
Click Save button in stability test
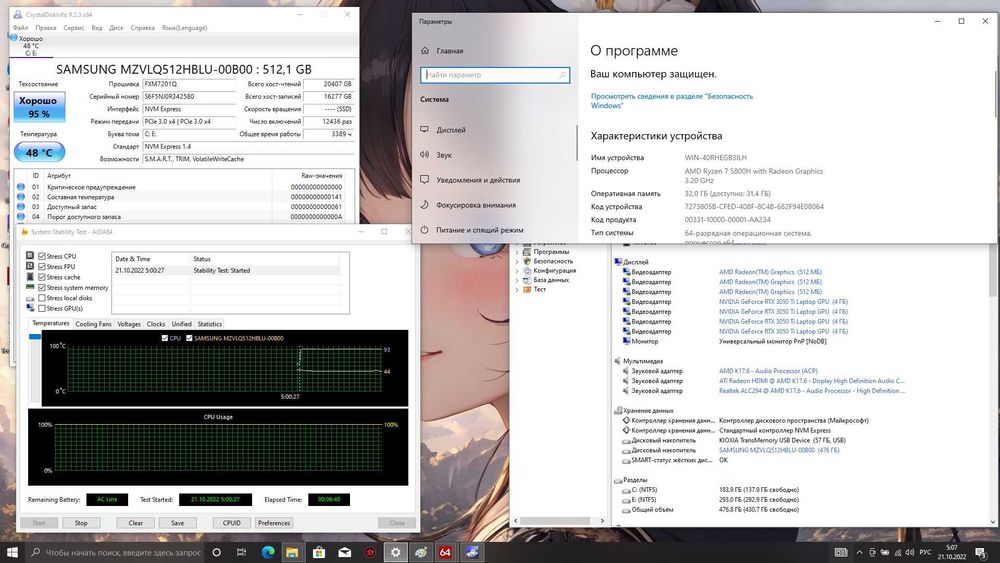177,523
